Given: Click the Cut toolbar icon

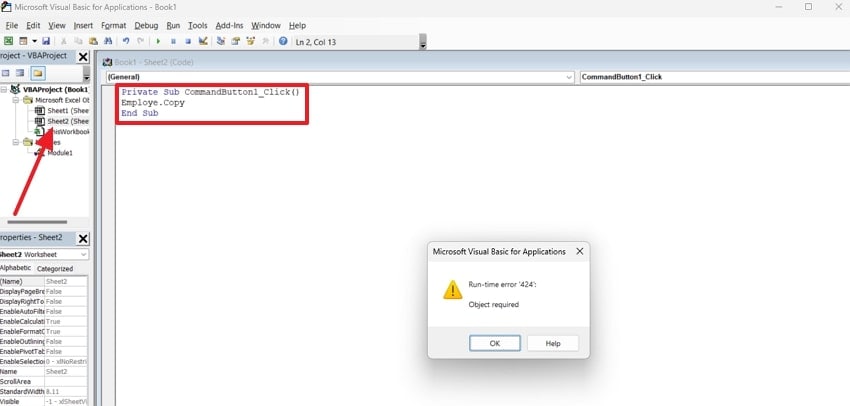Looking at the screenshot, I should tap(63, 41).
